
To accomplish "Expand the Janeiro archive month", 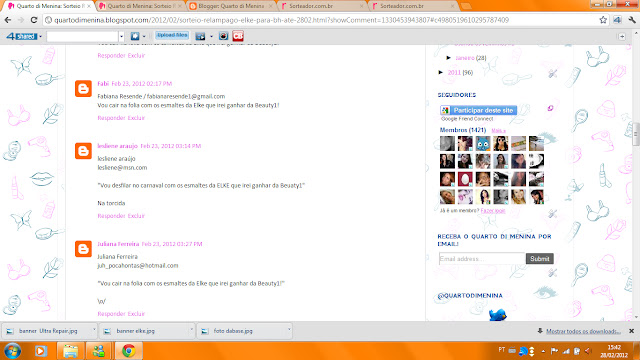I will click(x=449, y=58).
